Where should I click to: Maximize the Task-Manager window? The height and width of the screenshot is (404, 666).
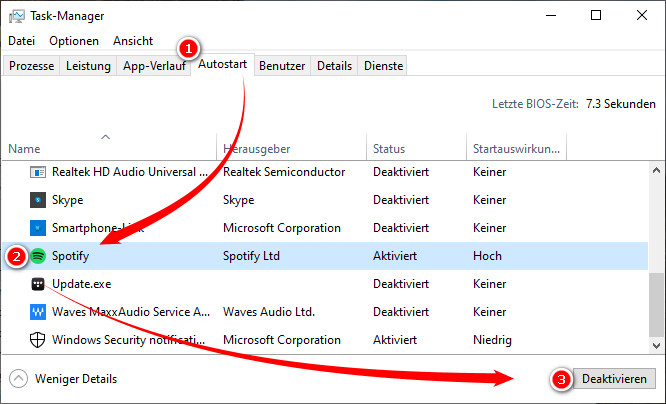(596, 15)
